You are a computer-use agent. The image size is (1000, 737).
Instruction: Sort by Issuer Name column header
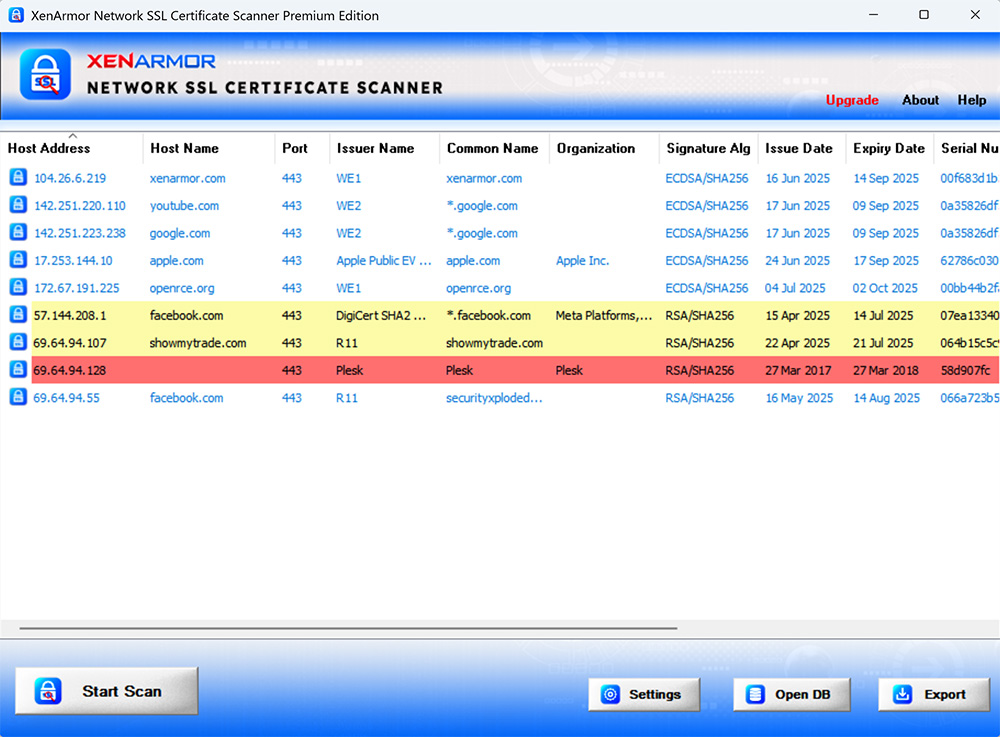(x=385, y=149)
